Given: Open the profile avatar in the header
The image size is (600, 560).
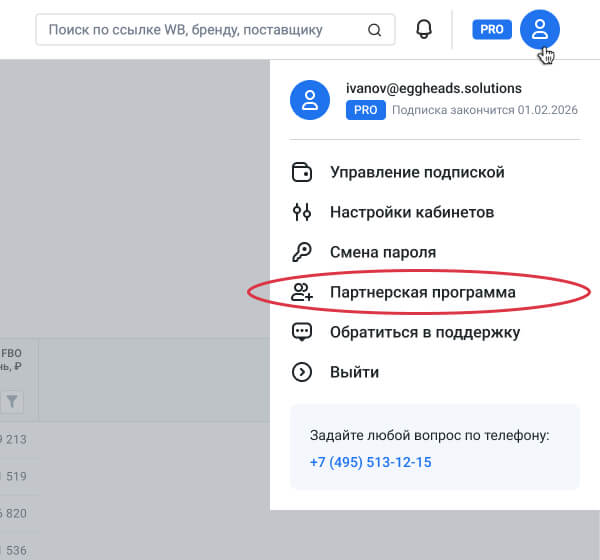Looking at the screenshot, I should (x=540, y=30).
